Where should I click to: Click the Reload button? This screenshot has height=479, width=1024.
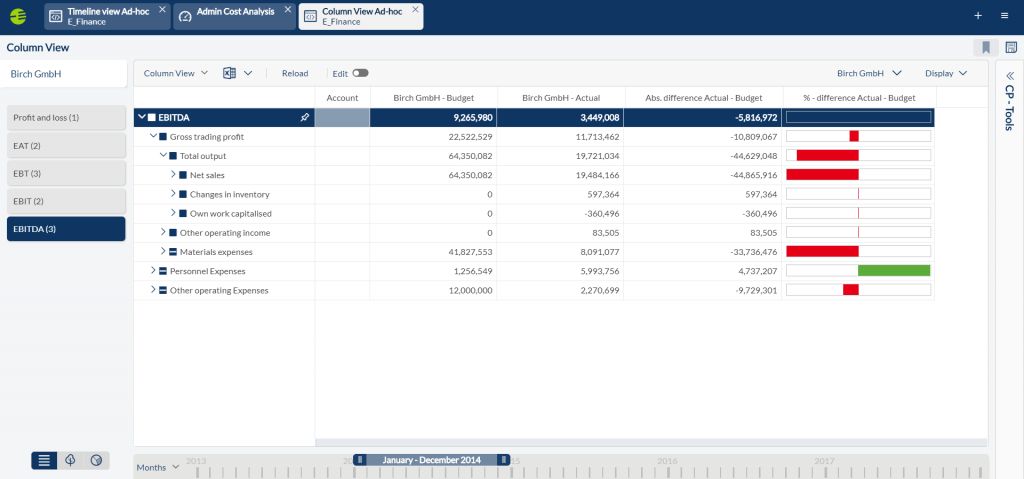coord(295,73)
